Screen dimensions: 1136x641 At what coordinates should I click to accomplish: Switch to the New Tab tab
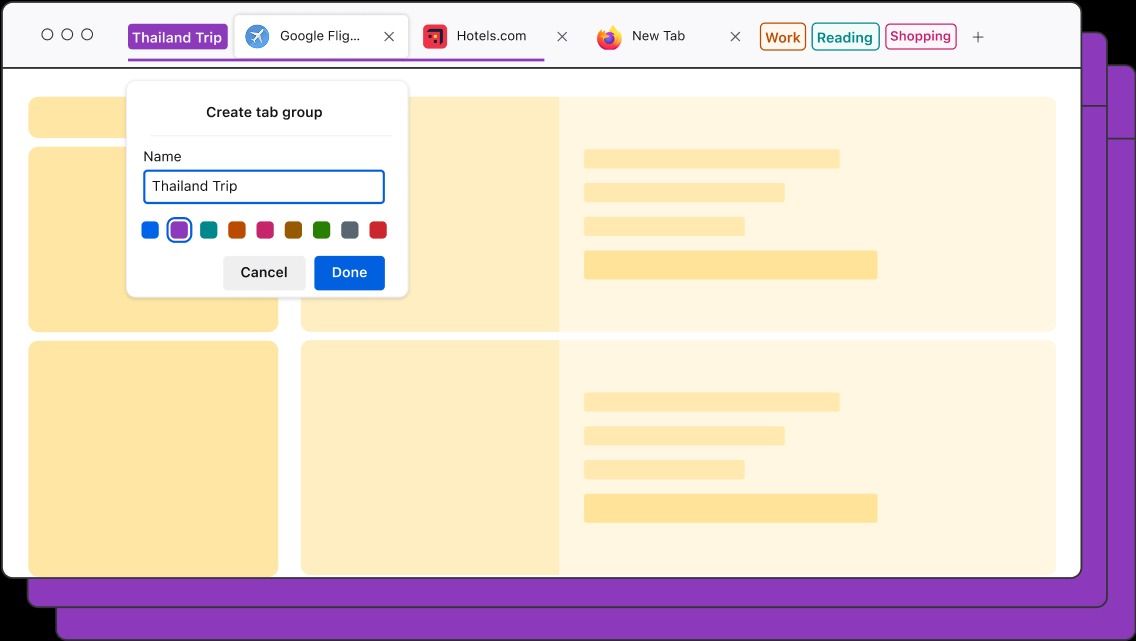pos(658,36)
